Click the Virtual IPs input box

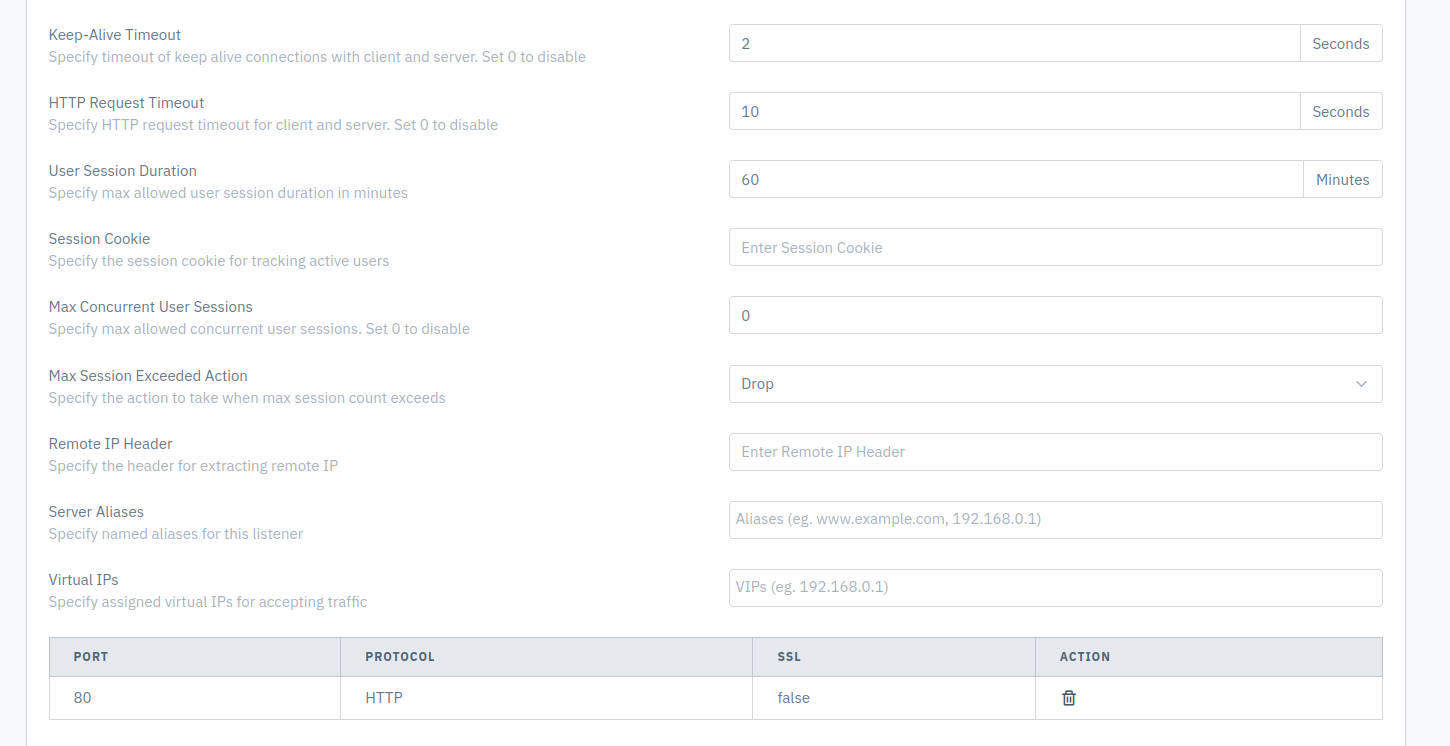(1055, 588)
